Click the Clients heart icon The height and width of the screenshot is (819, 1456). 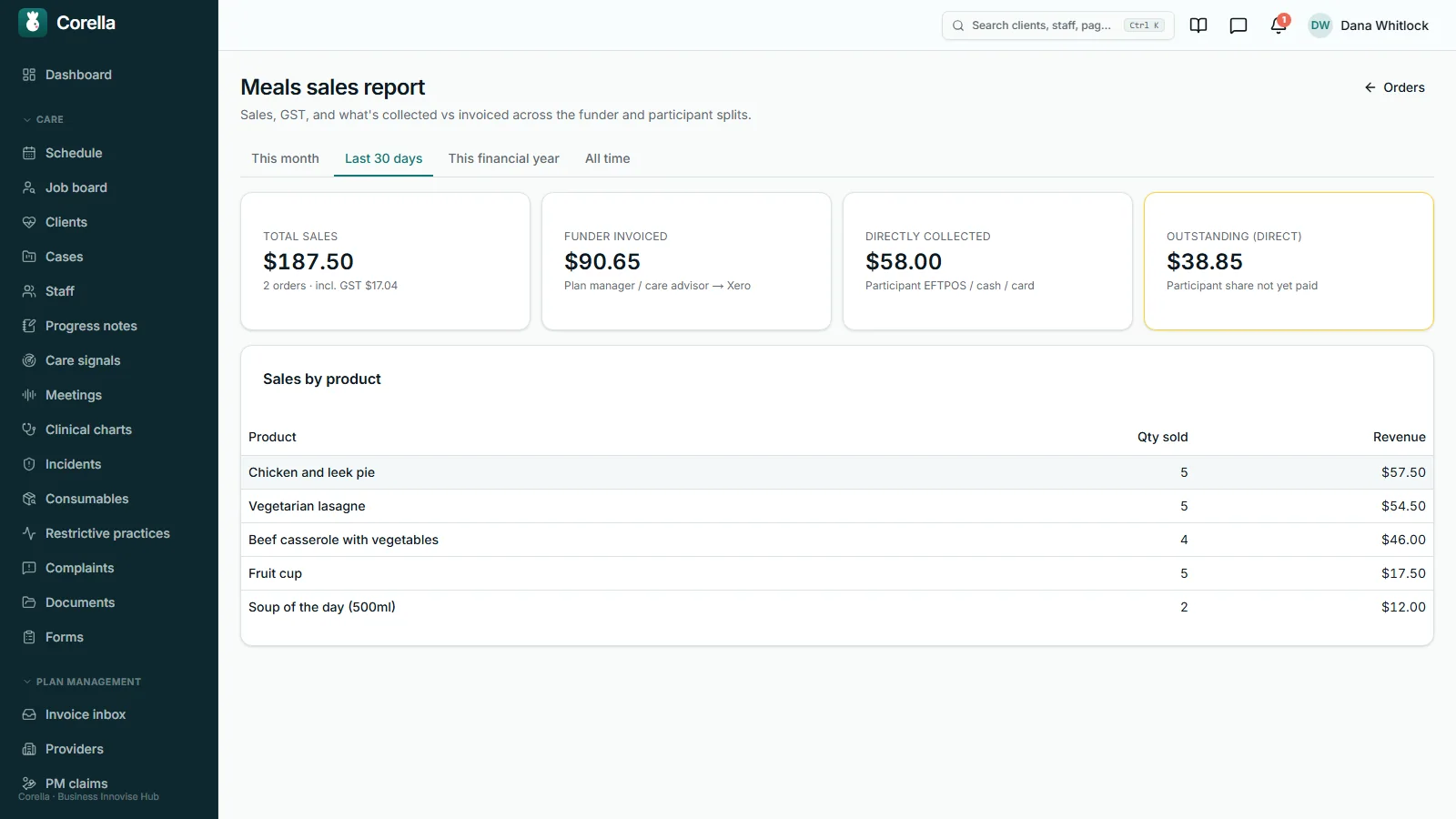coord(29,222)
